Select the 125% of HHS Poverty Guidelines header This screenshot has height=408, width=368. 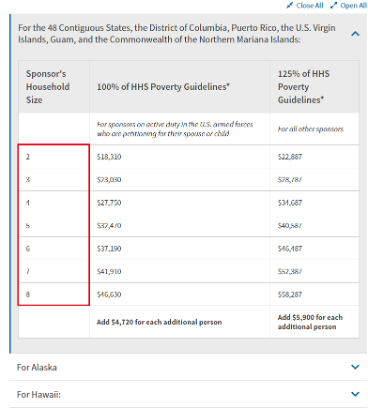[x=304, y=87]
